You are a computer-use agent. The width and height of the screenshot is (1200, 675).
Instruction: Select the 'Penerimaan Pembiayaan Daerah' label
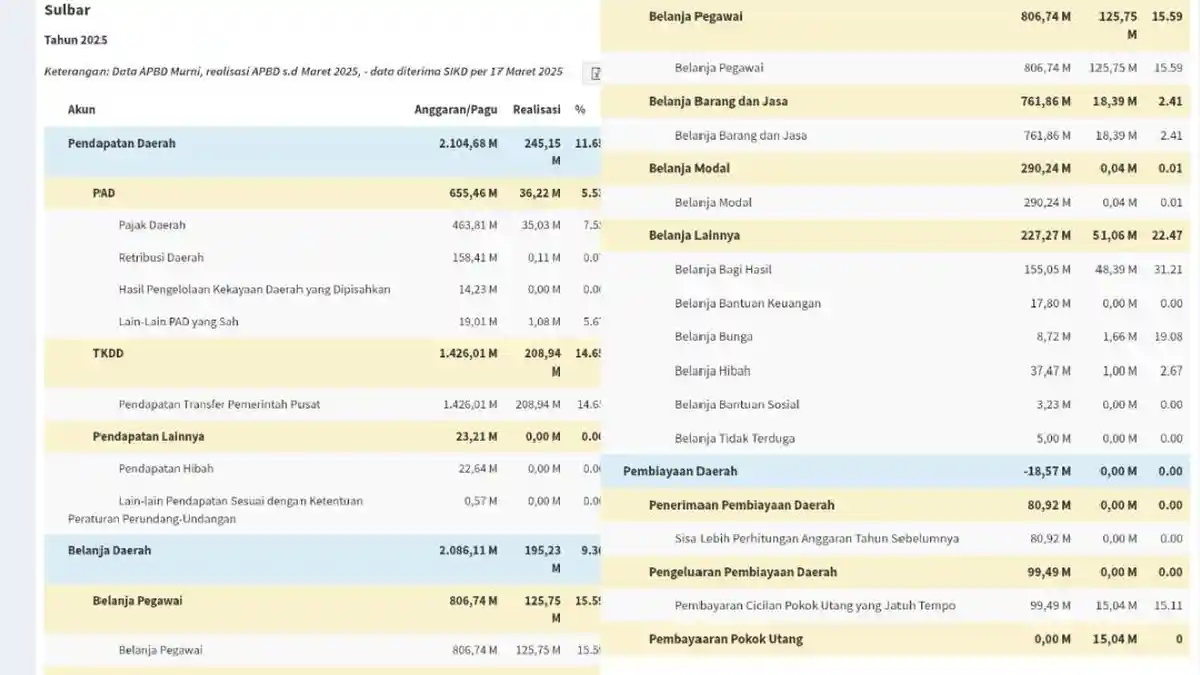[x=742, y=506]
